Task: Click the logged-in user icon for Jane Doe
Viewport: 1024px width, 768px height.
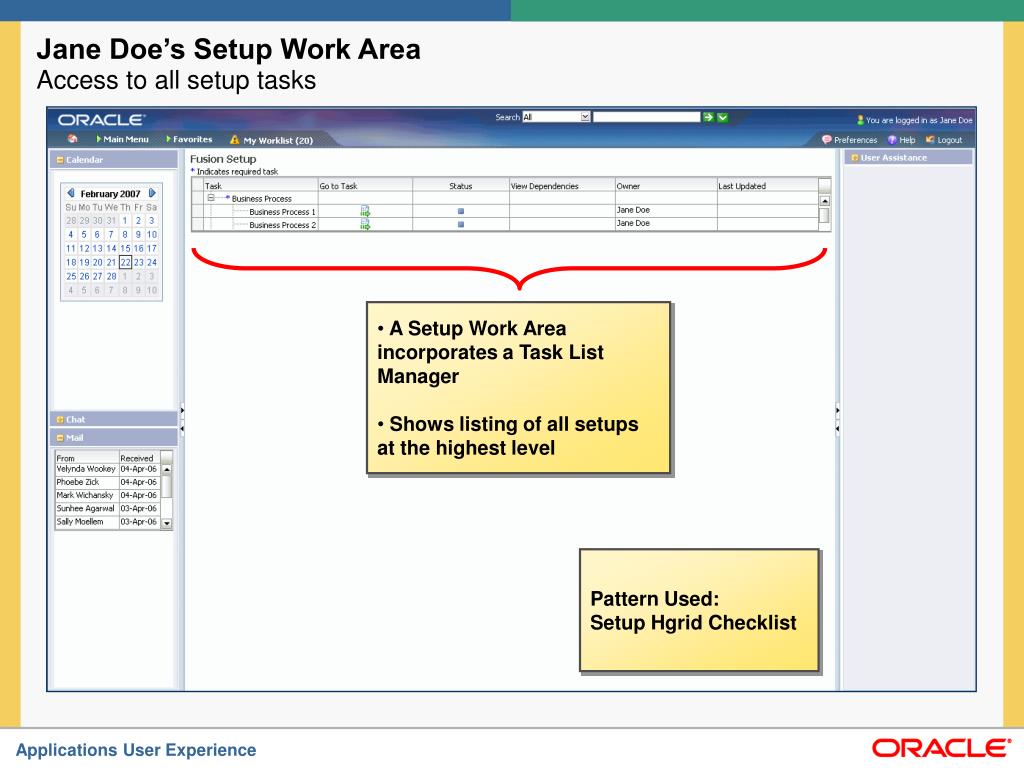Action: 860,120
